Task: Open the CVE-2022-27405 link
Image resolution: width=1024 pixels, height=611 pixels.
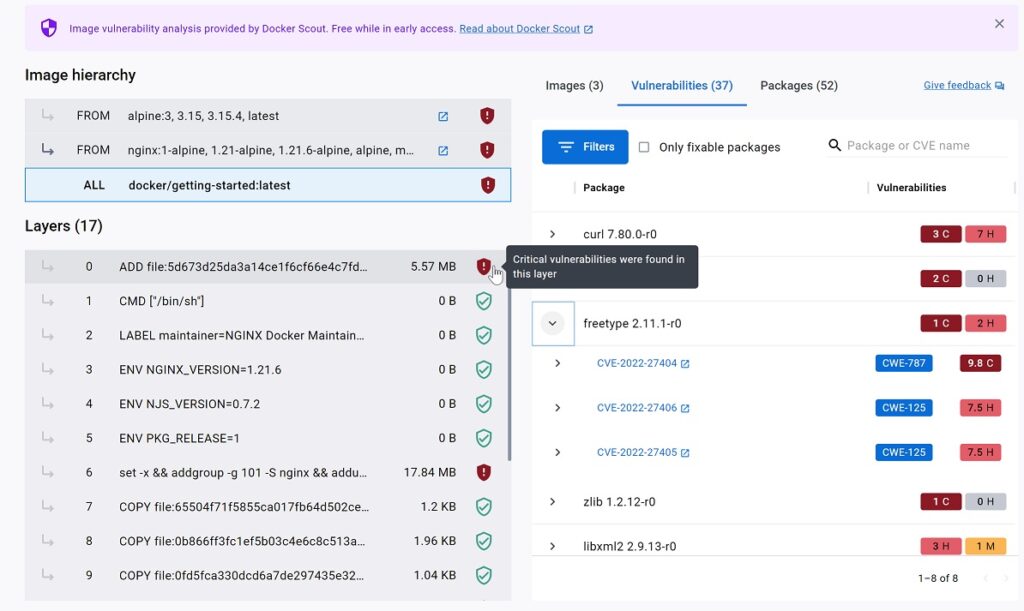Action: 643,452
